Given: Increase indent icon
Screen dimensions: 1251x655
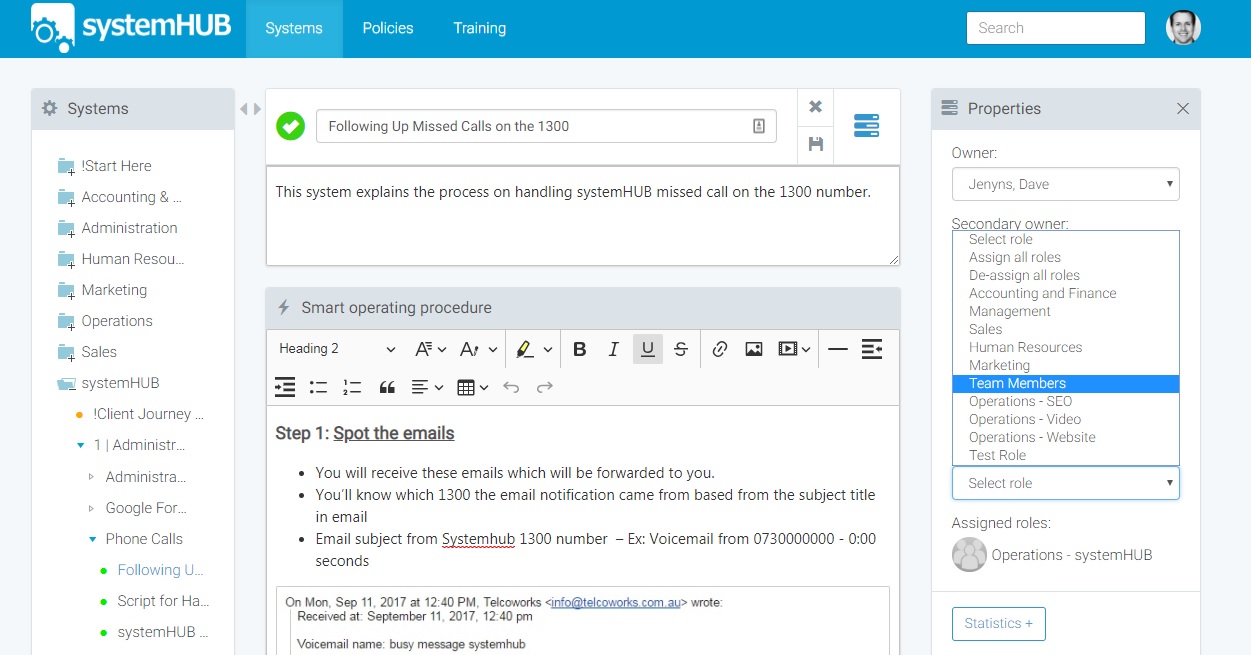Looking at the screenshot, I should pyautogui.click(x=285, y=387).
